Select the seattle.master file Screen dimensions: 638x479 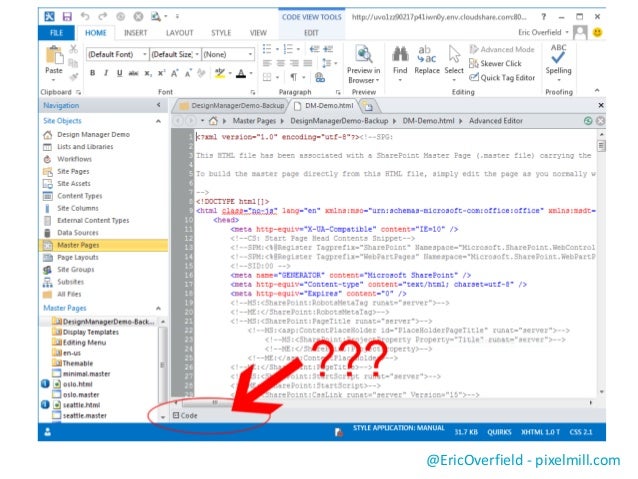(85, 416)
